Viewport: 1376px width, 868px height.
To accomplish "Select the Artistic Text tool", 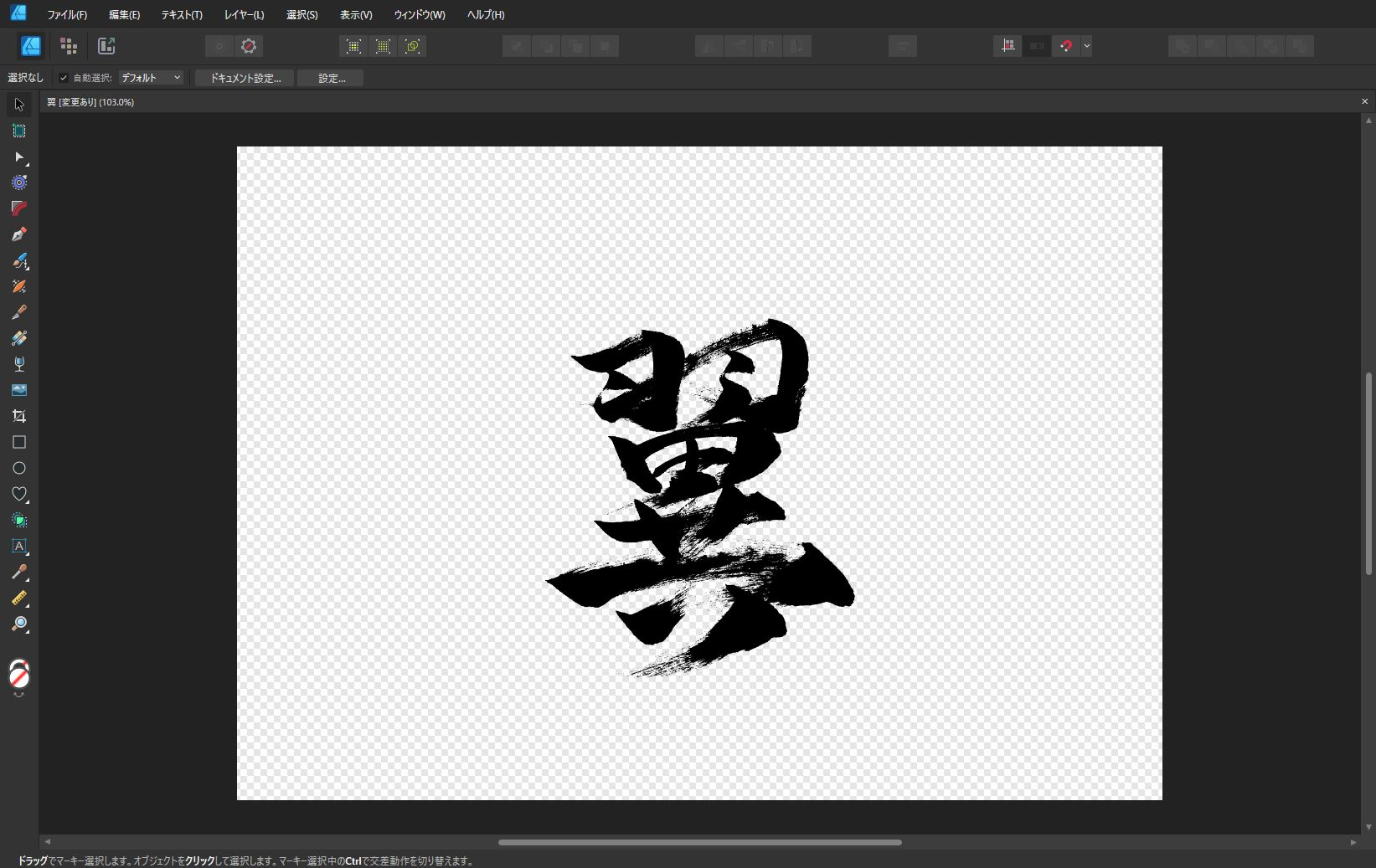I will click(x=19, y=546).
